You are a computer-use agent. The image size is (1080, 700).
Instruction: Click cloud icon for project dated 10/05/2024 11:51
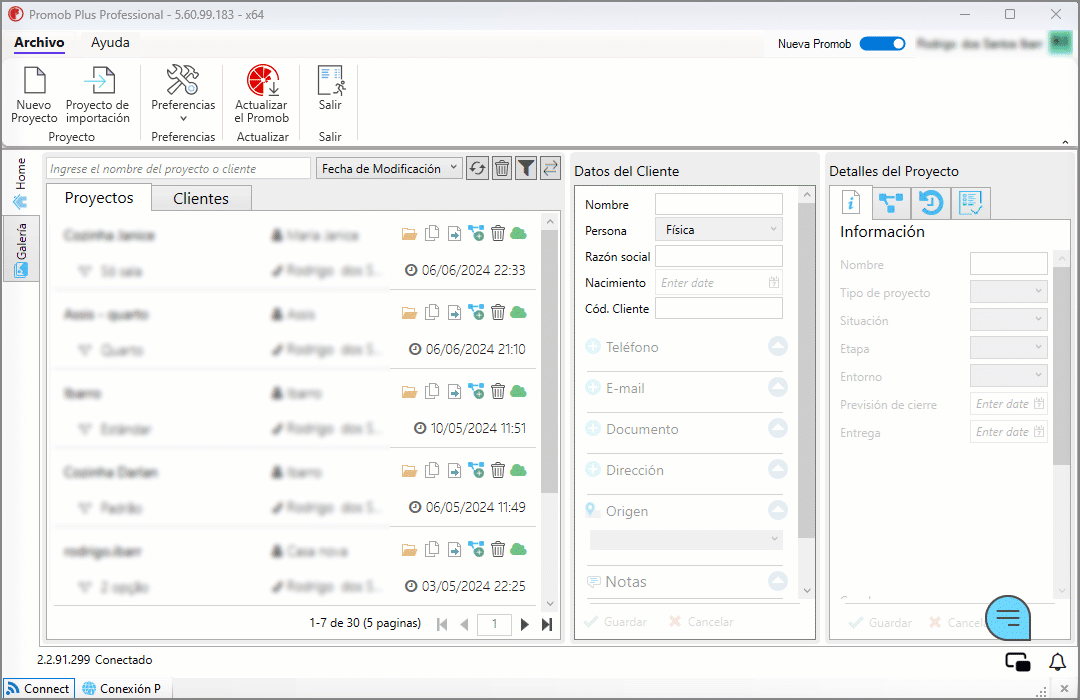point(519,391)
